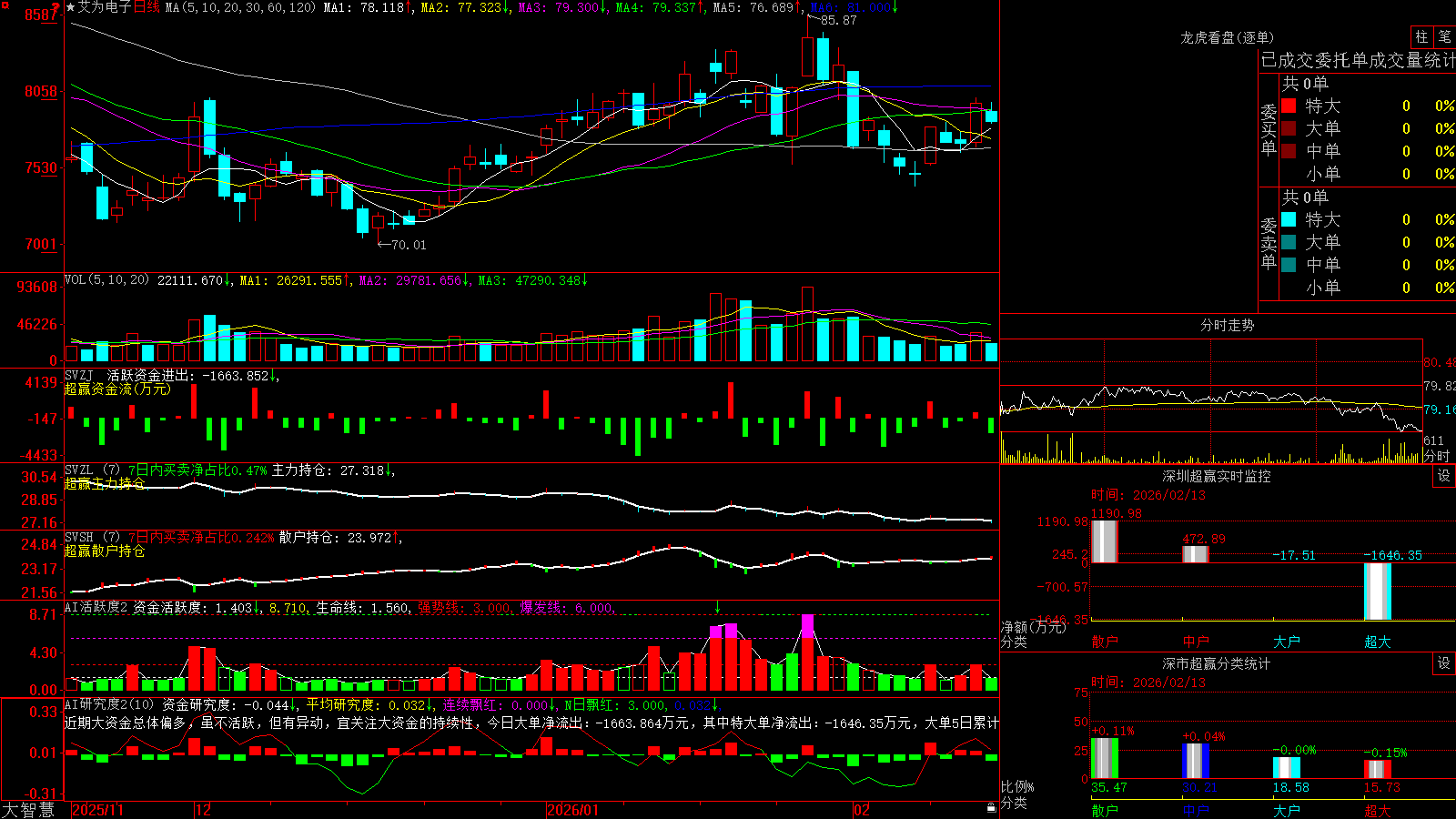Click the red 超大 bar labeled -0.15%
Viewport: 1456px width, 819px height.
[1378, 769]
